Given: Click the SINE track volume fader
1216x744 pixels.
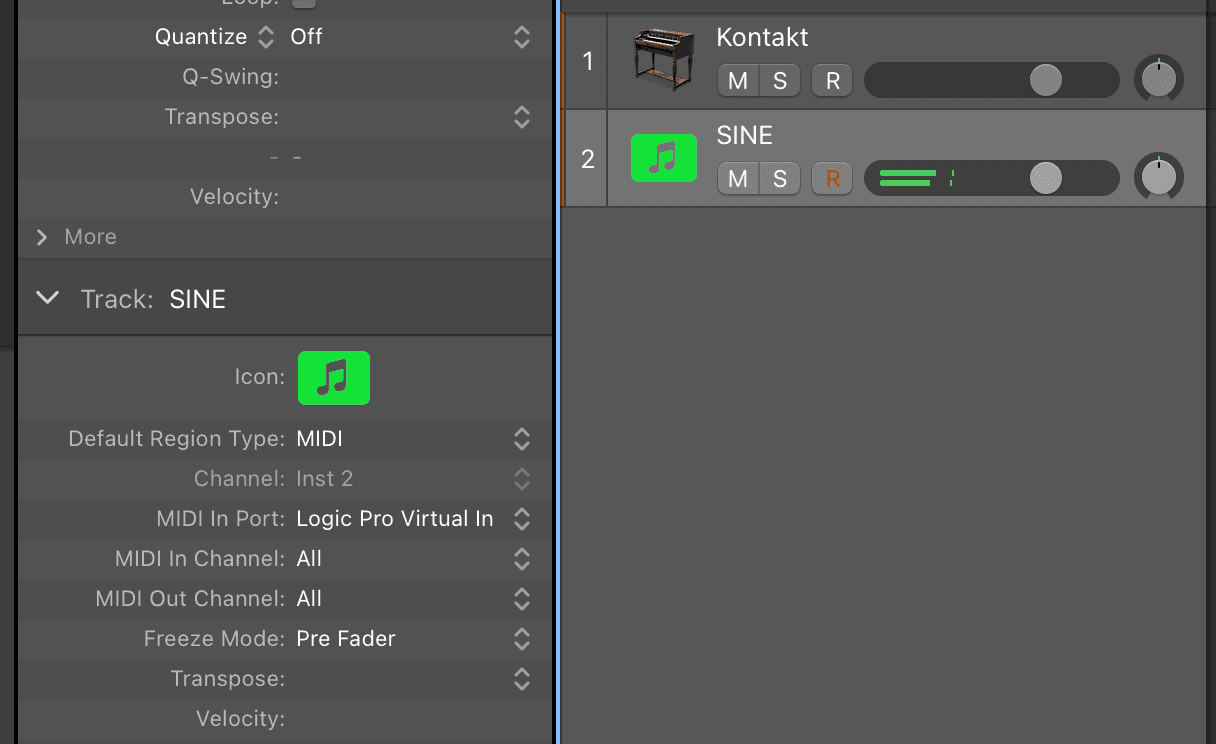Looking at the screenshot, I should (1045, 178).
